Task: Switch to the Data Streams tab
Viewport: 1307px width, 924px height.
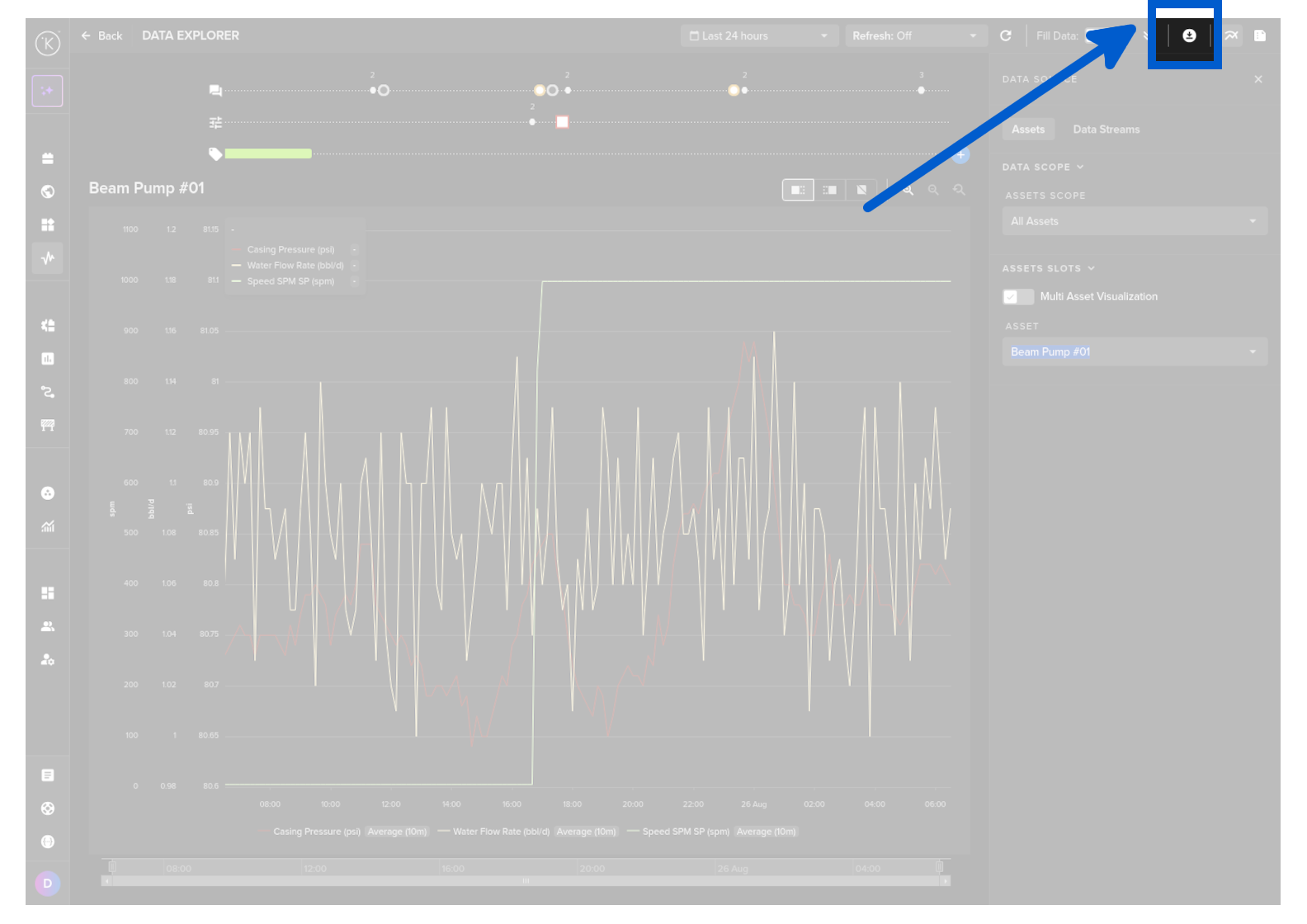Action: [1106, 130]
